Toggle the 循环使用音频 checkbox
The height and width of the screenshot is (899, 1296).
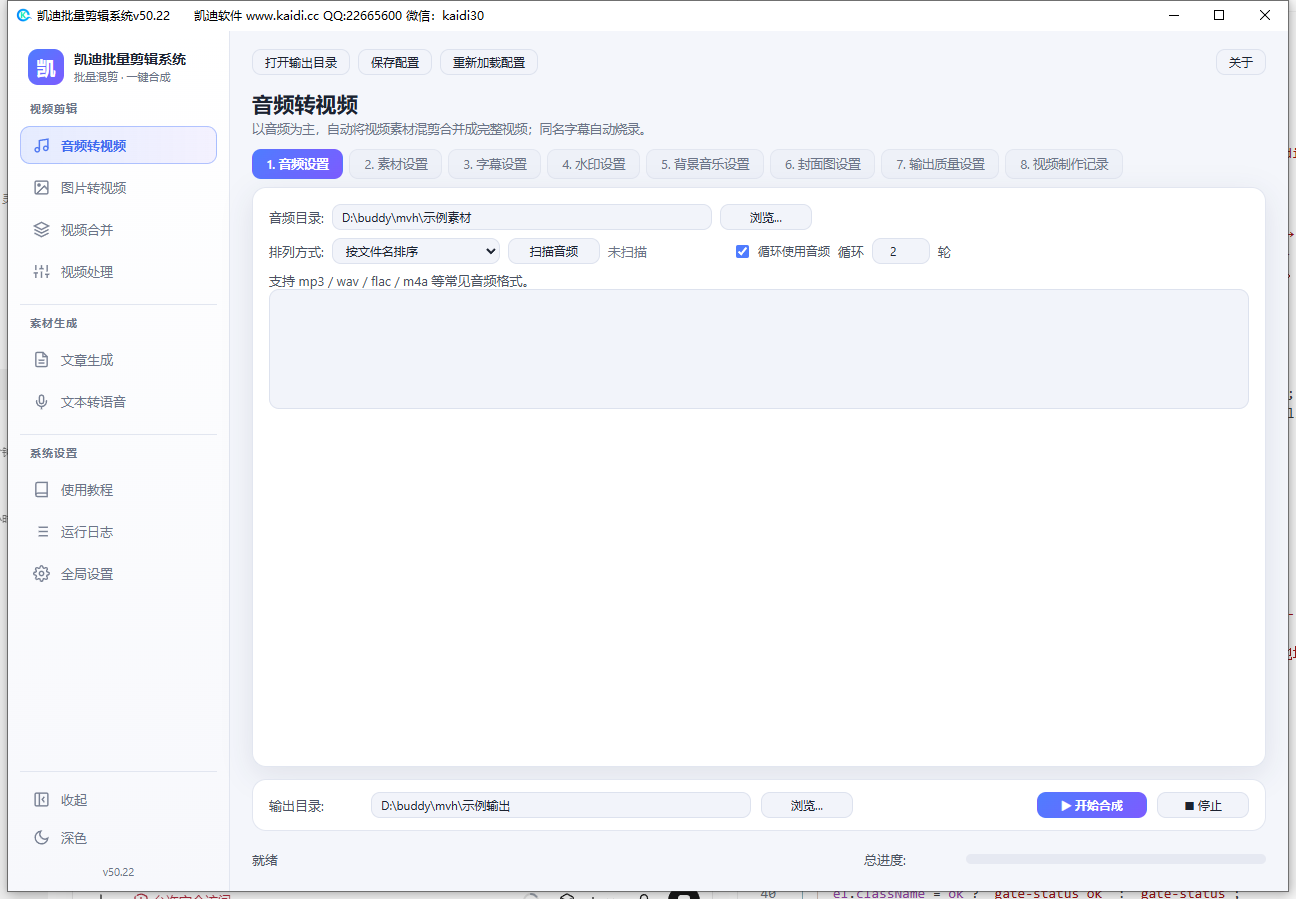point(742,251)
